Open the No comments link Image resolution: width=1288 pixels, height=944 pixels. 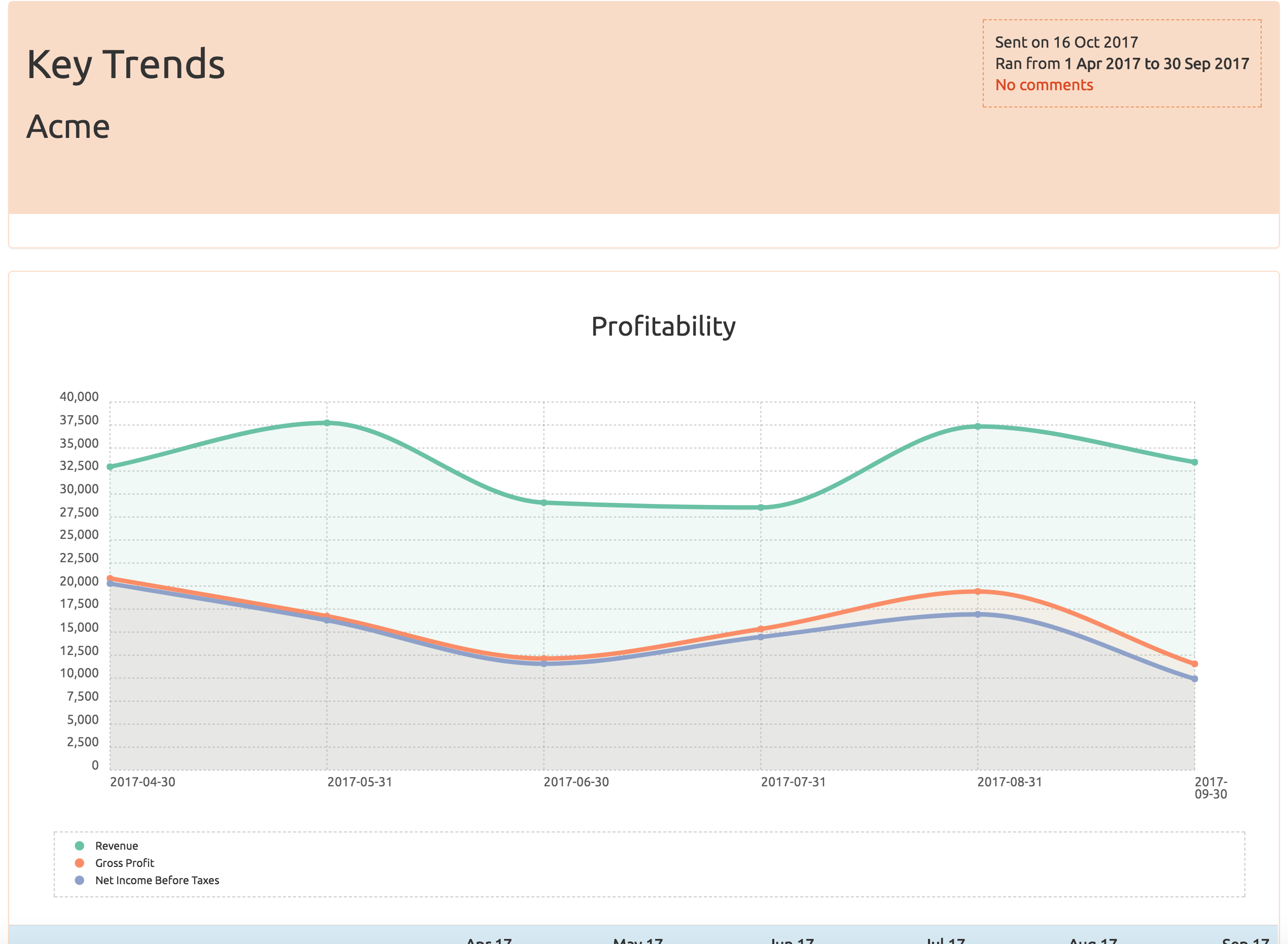click(1044, 85)
